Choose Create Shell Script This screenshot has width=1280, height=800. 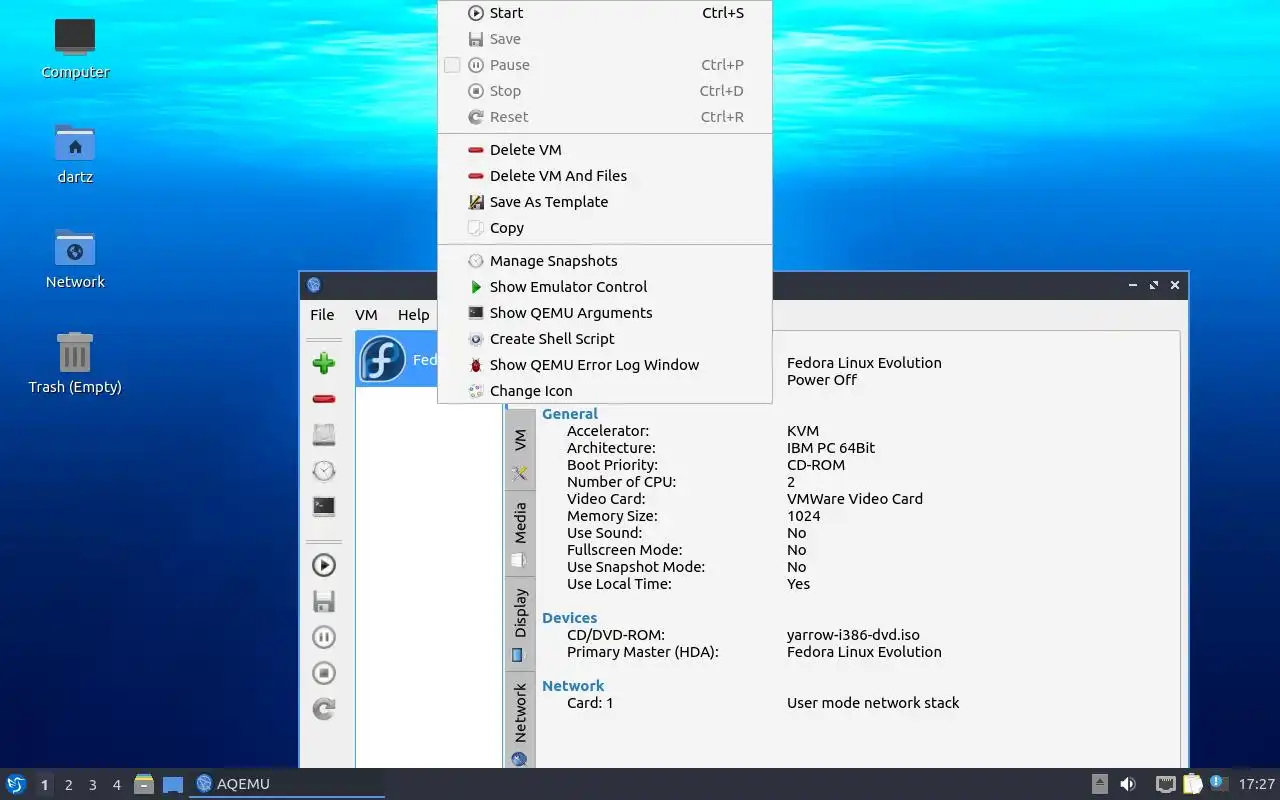pos(605,339)
